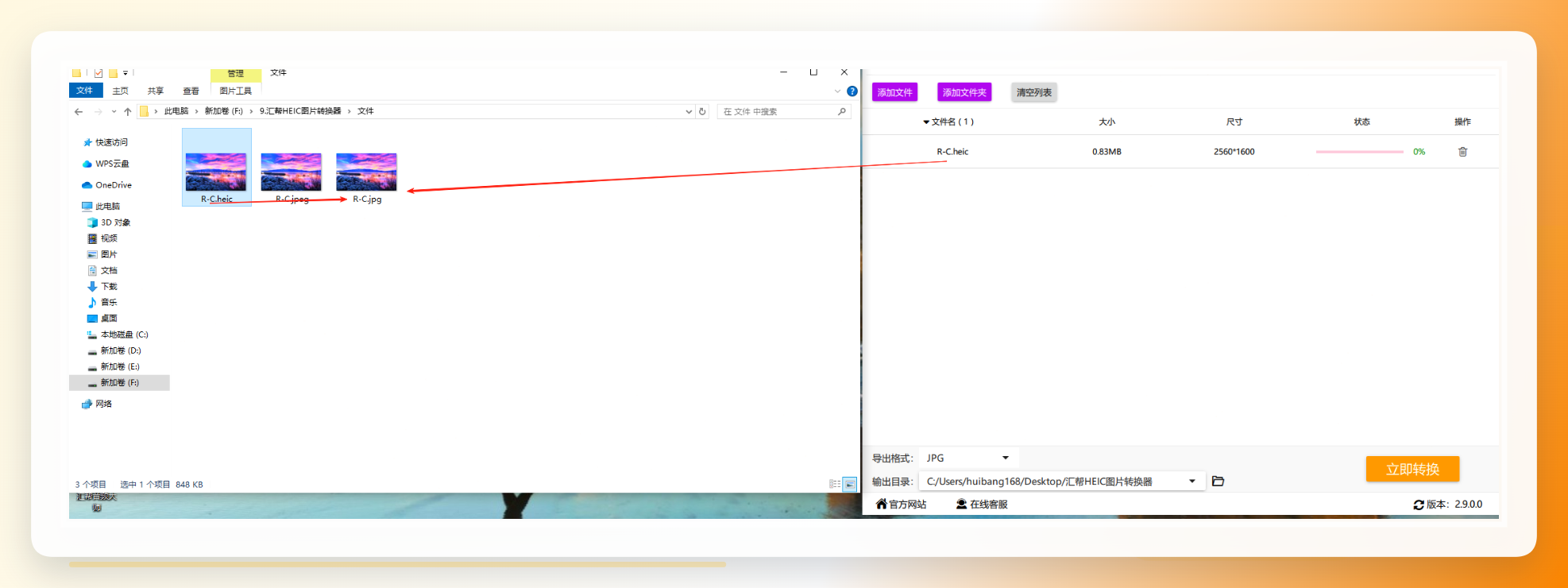
Task: Click the Explorer help question mark icon
Action: (x=852, y=91)
